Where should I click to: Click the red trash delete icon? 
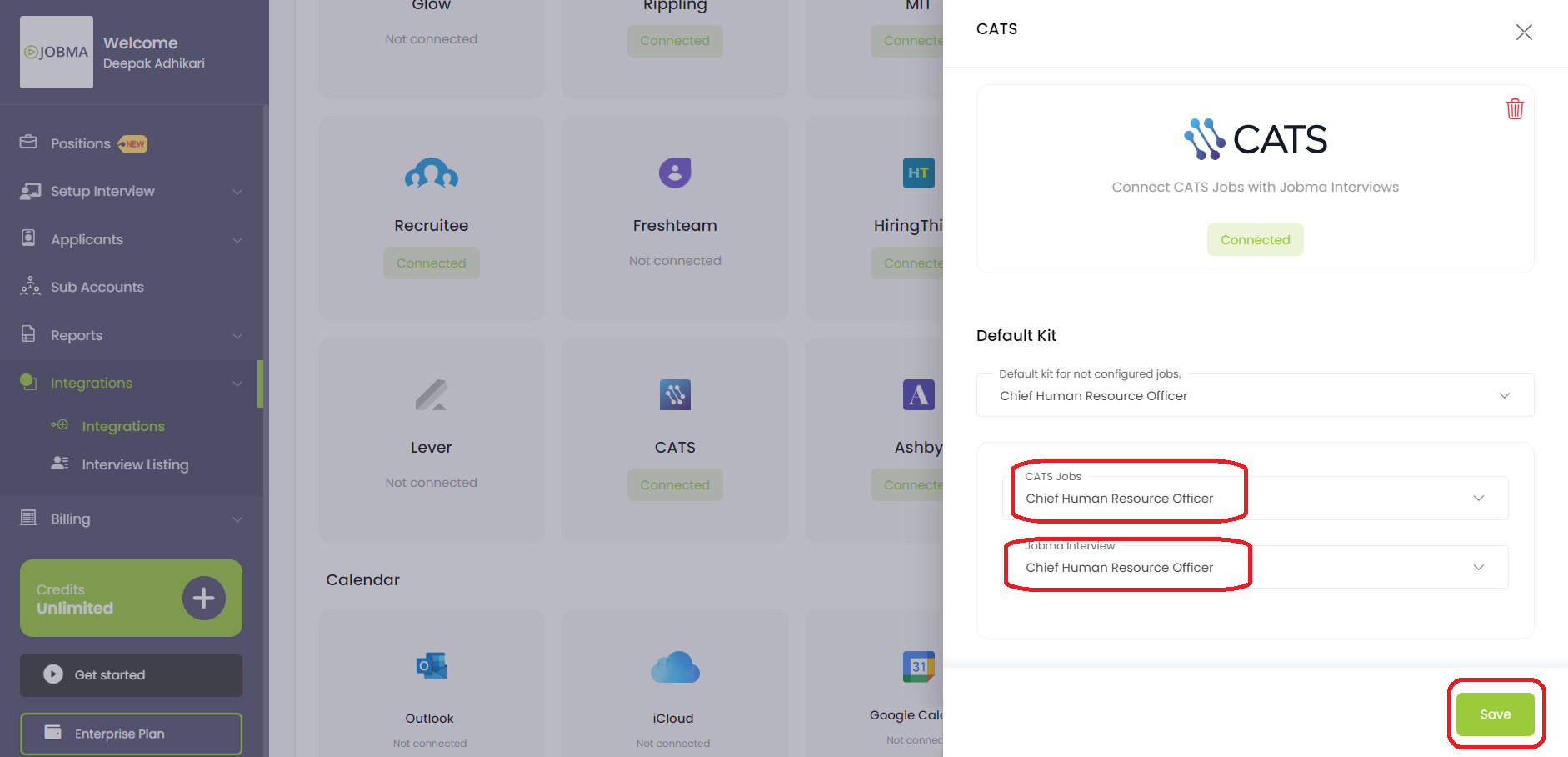(1515, 109)
